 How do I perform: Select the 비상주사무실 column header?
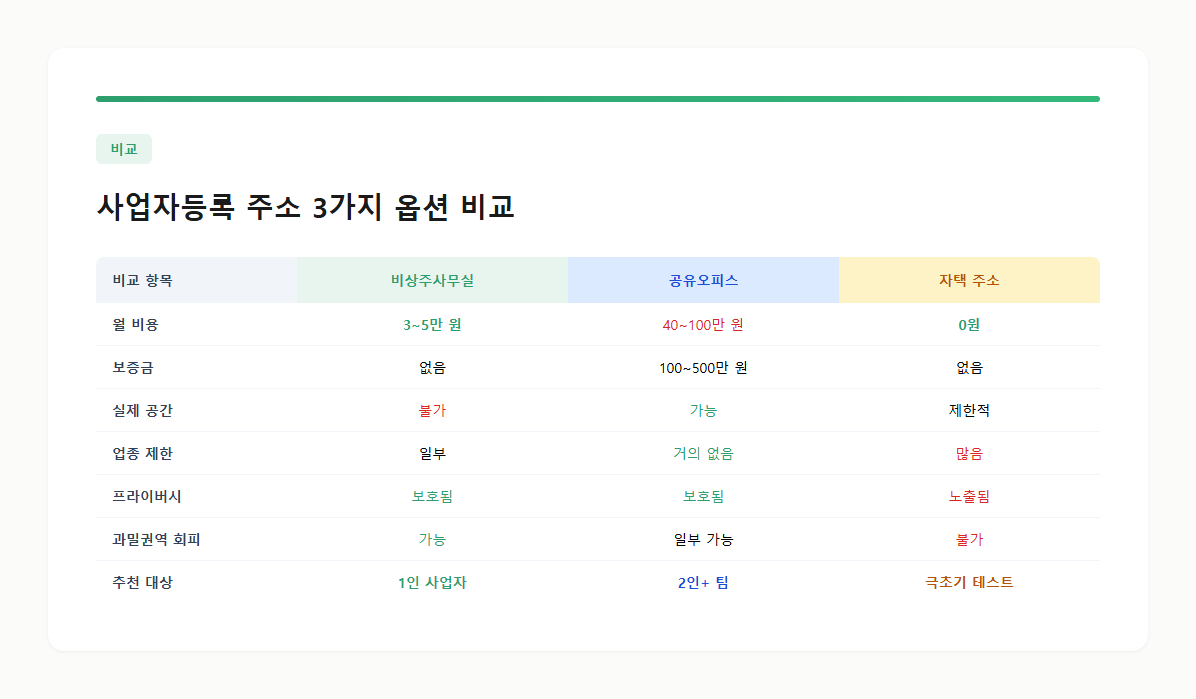pyautogui.click(x=432, y=280)
